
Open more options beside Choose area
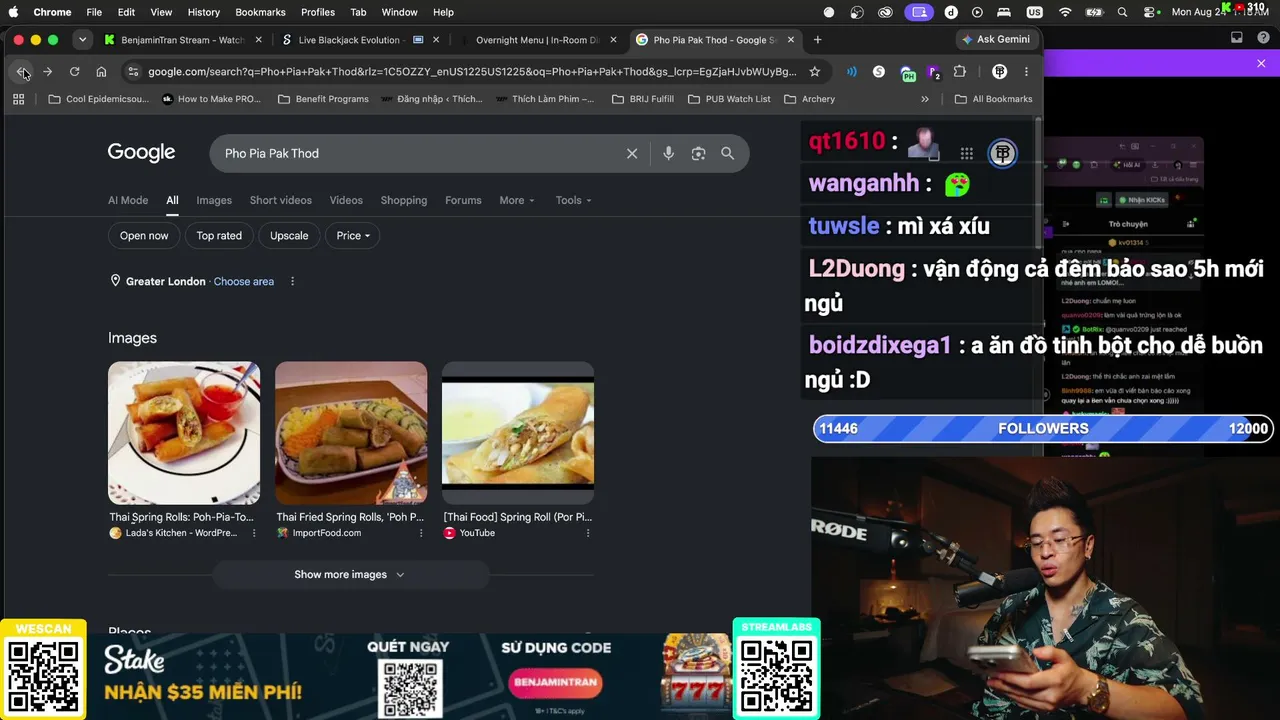click(x=292, y=281)
